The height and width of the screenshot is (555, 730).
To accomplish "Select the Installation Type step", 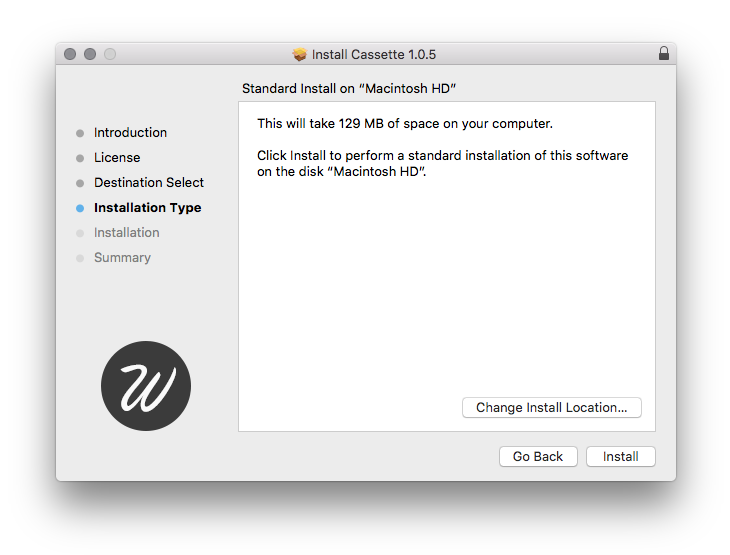I will (x=147, y=207).
